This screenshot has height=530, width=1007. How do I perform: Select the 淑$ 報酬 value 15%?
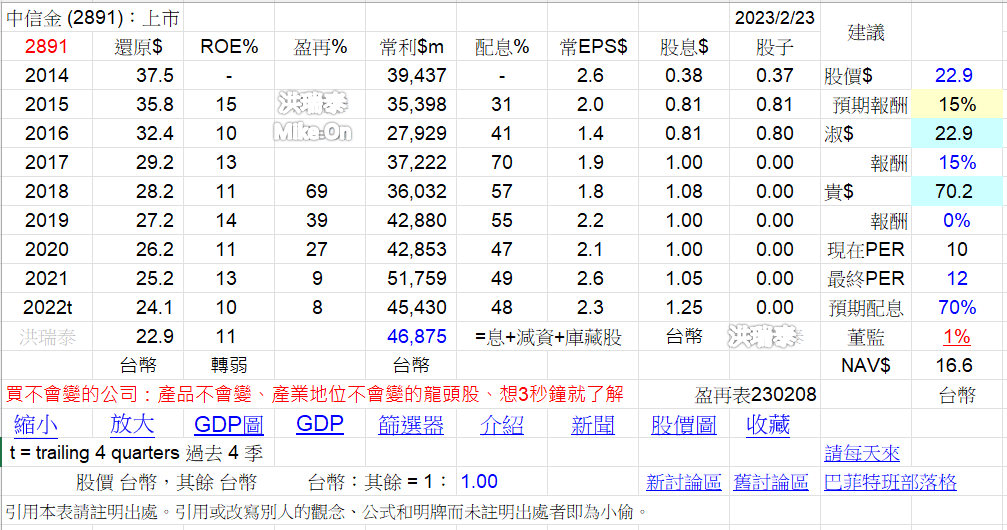(x=957, y=163)
